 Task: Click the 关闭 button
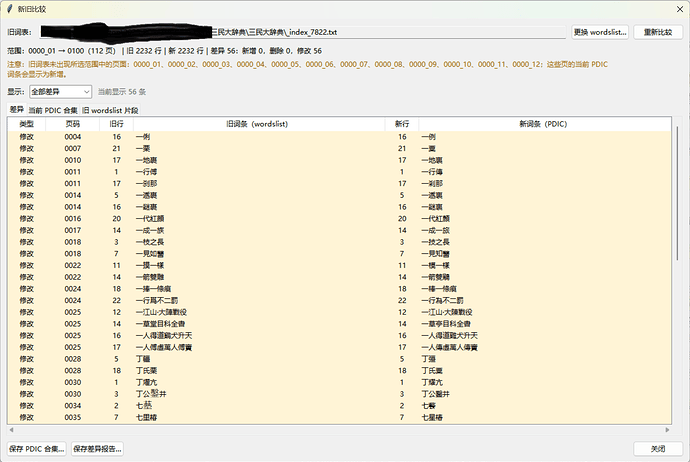pos(658,449)
